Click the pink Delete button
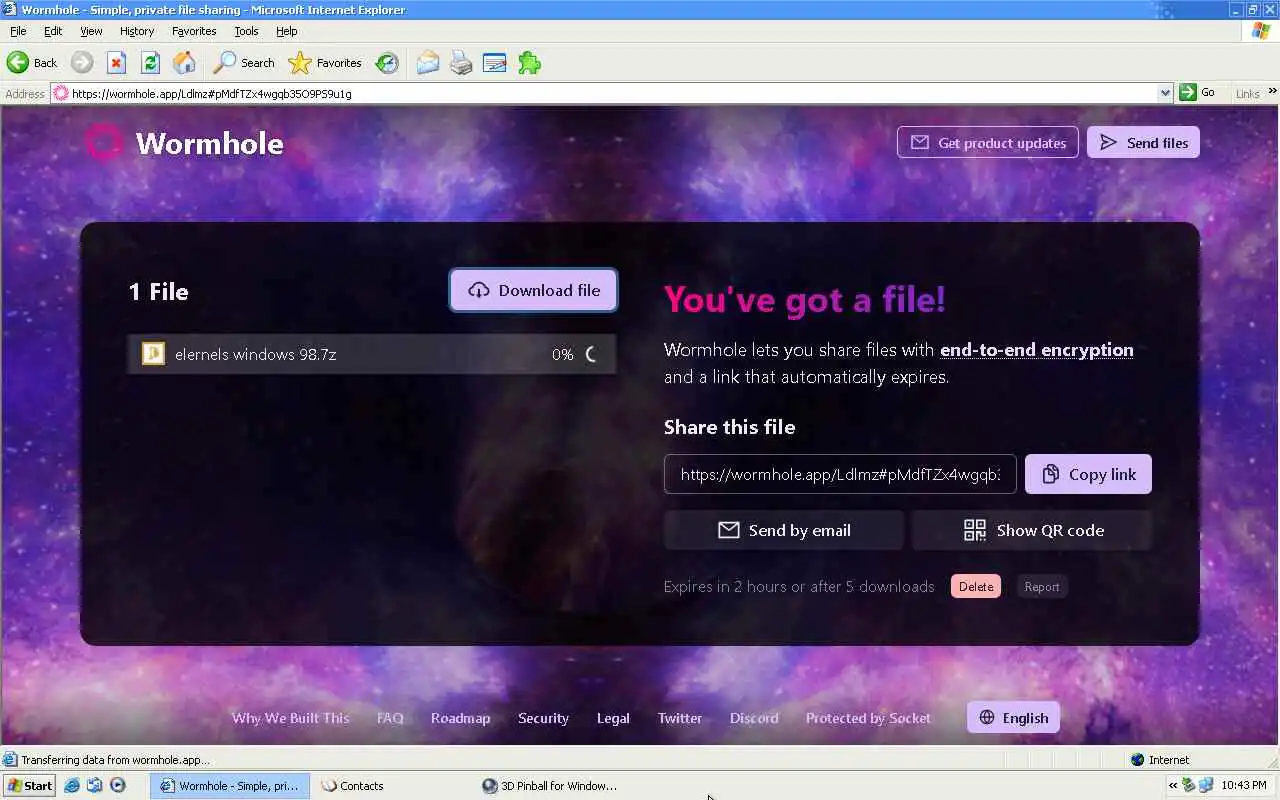Image resolution: width=1280 pixels, height=800 pixels. (x=976, y=587)
